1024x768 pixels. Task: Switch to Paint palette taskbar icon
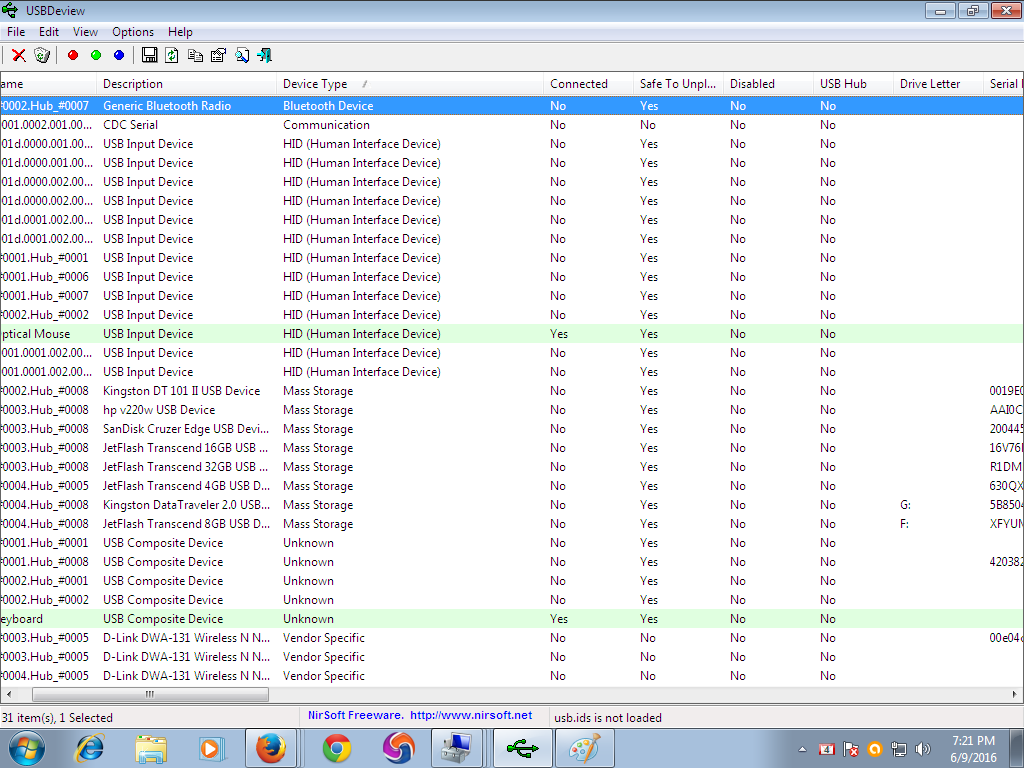click(x=584, y=748)
